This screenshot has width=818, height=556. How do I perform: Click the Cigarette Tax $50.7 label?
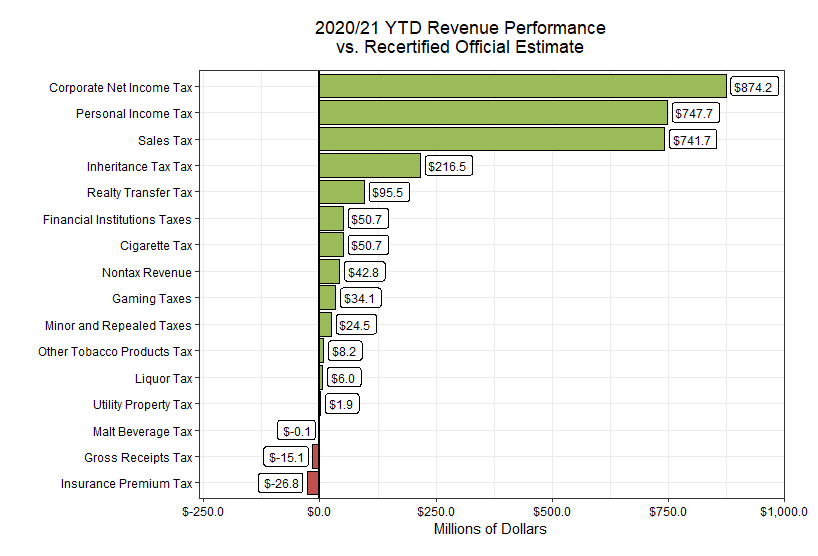(366, 245)
